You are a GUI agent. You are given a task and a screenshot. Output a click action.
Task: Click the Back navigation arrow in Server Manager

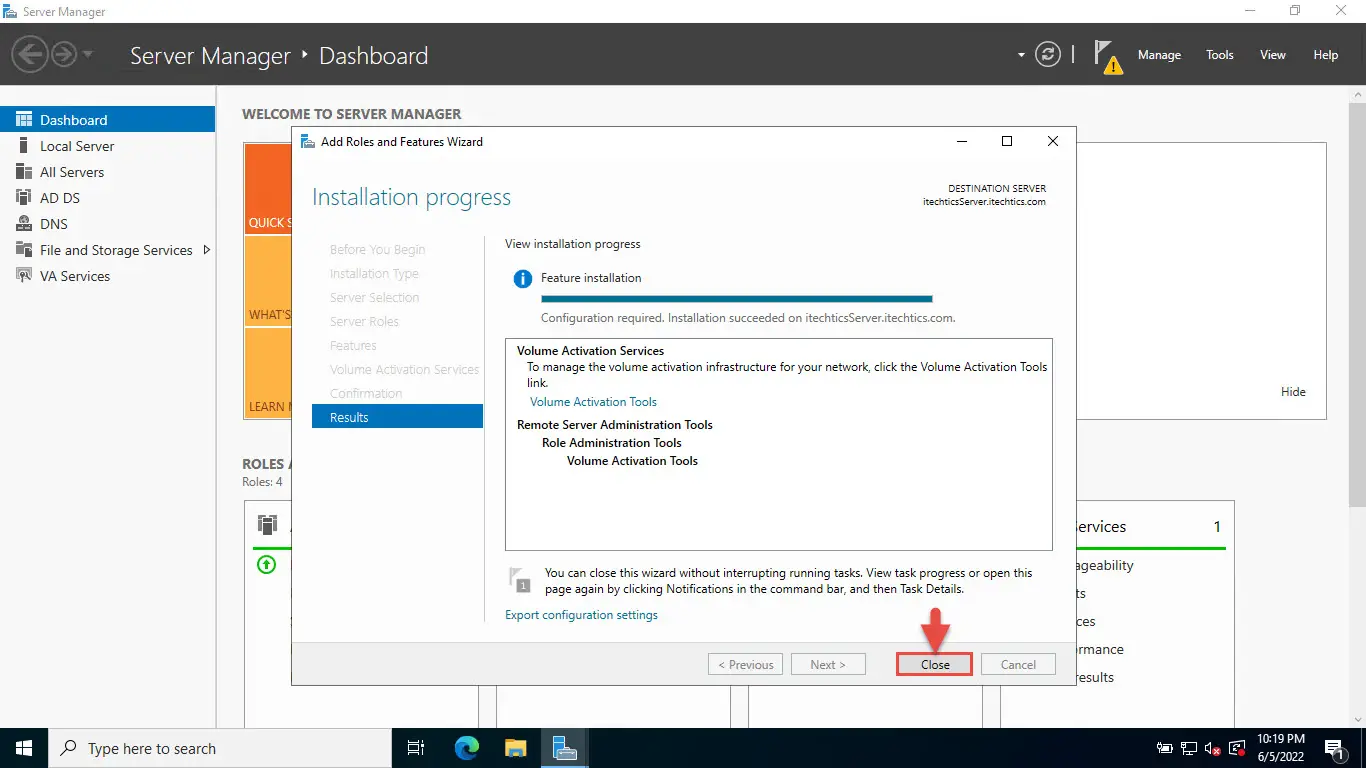[x=30, y=54]
